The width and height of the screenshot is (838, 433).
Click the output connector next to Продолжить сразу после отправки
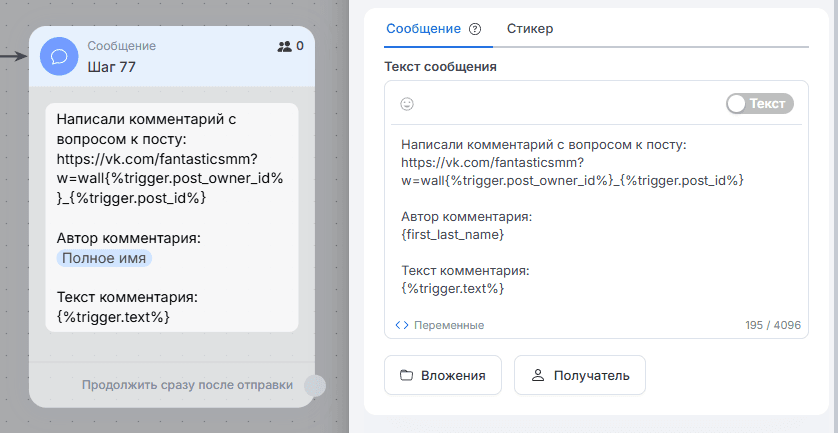coord(315,385)
